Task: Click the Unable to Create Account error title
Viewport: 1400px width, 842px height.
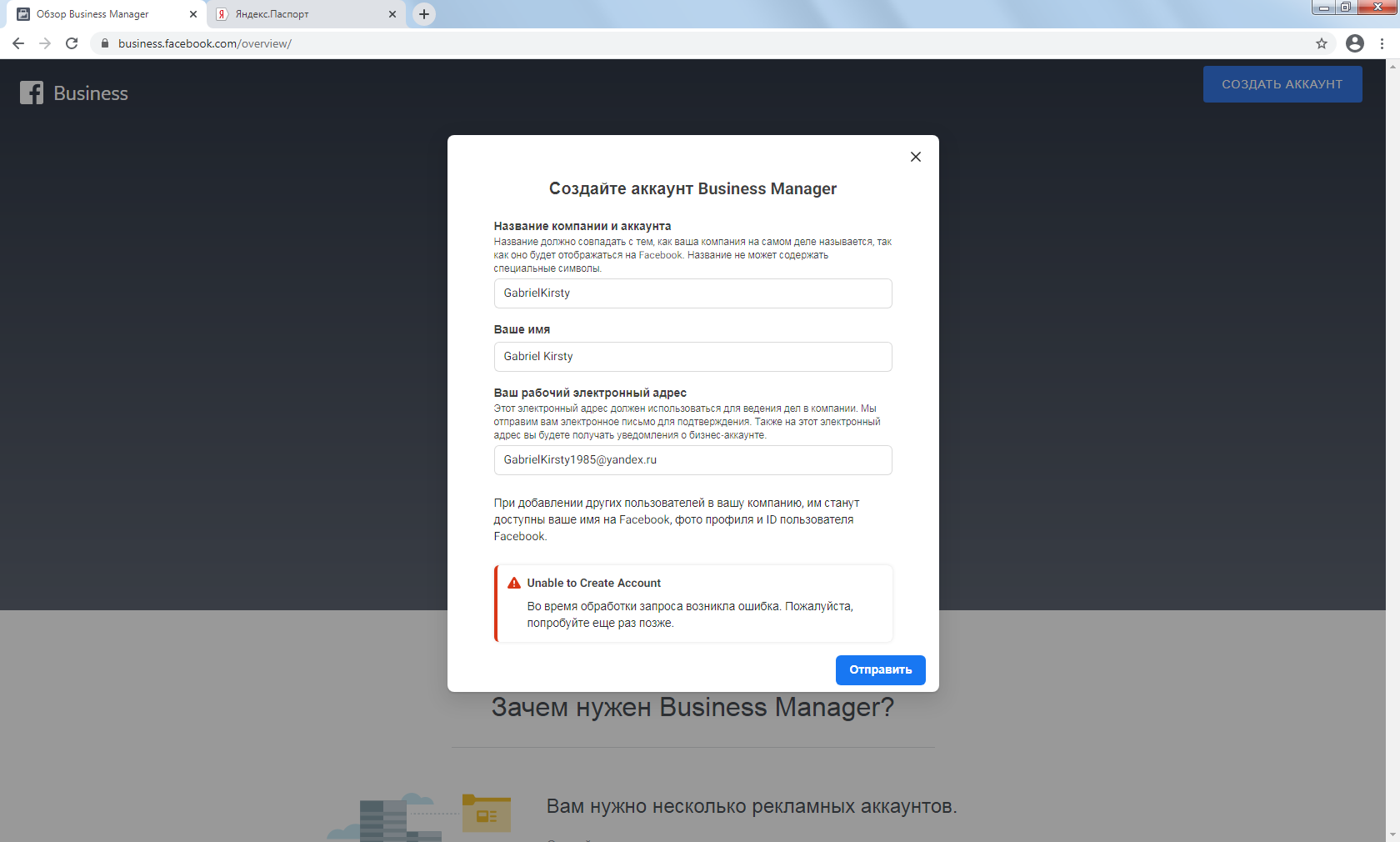Action: tap(593, 583)
